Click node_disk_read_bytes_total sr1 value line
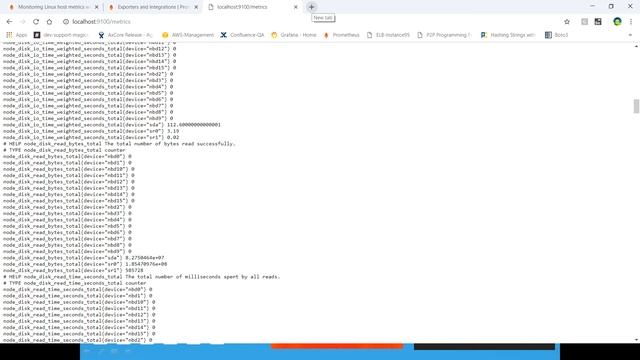The width and height of the screenshot is (640, 360). (x=73, y=270)
